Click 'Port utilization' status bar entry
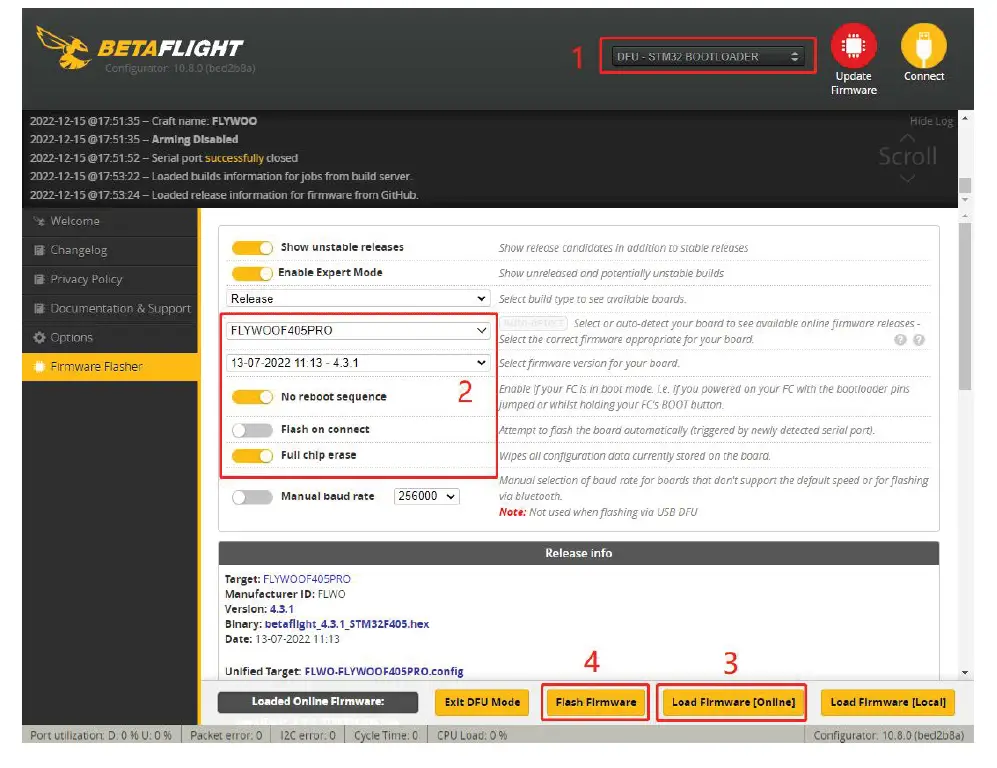The image size is (997, 768). click(x=100, y=736)
